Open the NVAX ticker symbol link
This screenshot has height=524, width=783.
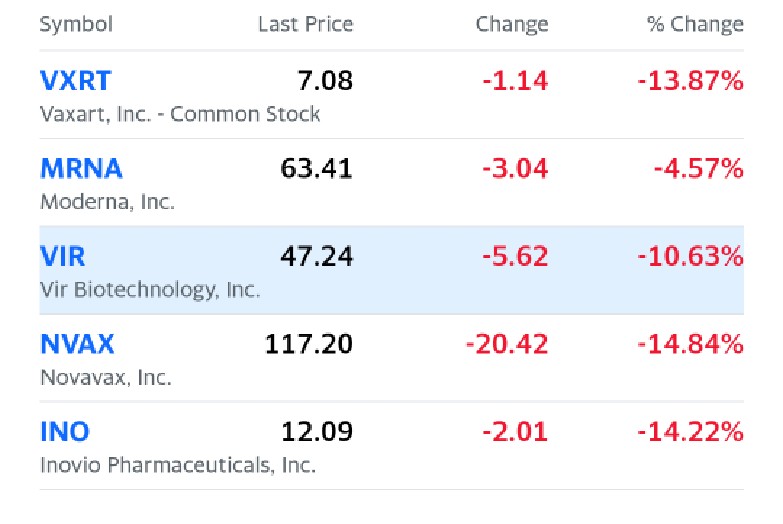(x=77, y=345)
